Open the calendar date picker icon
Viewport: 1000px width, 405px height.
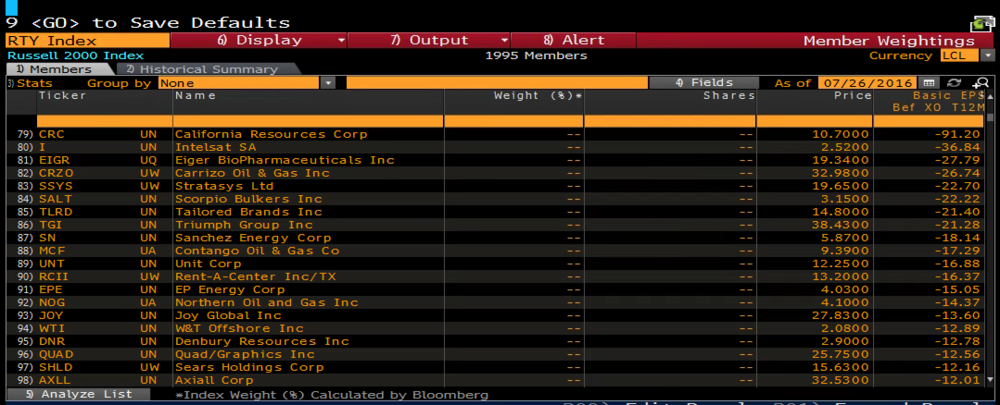[929, 83]
